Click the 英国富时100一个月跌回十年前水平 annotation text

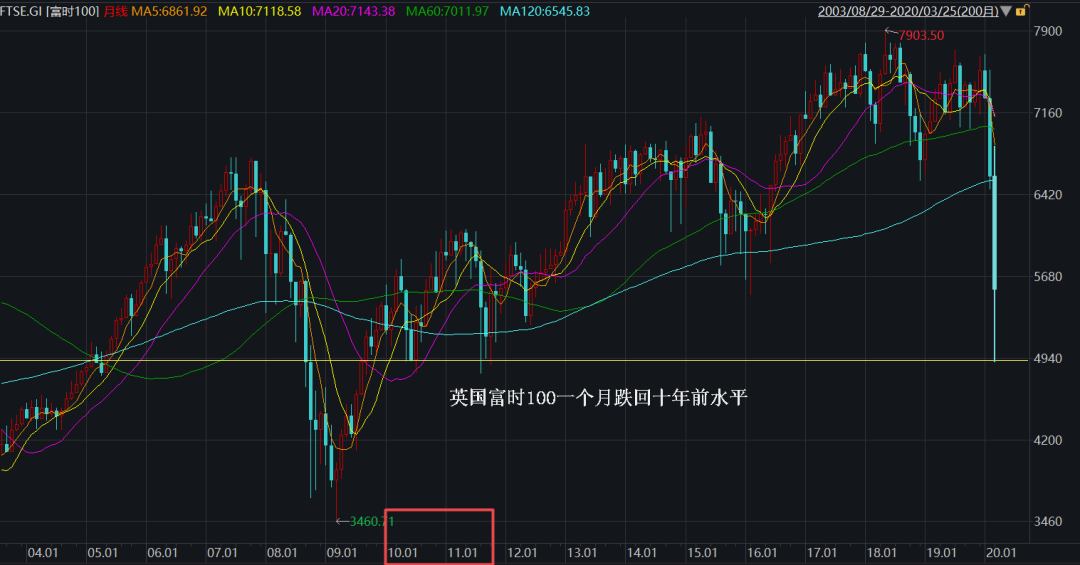click(x=599, y=398)
